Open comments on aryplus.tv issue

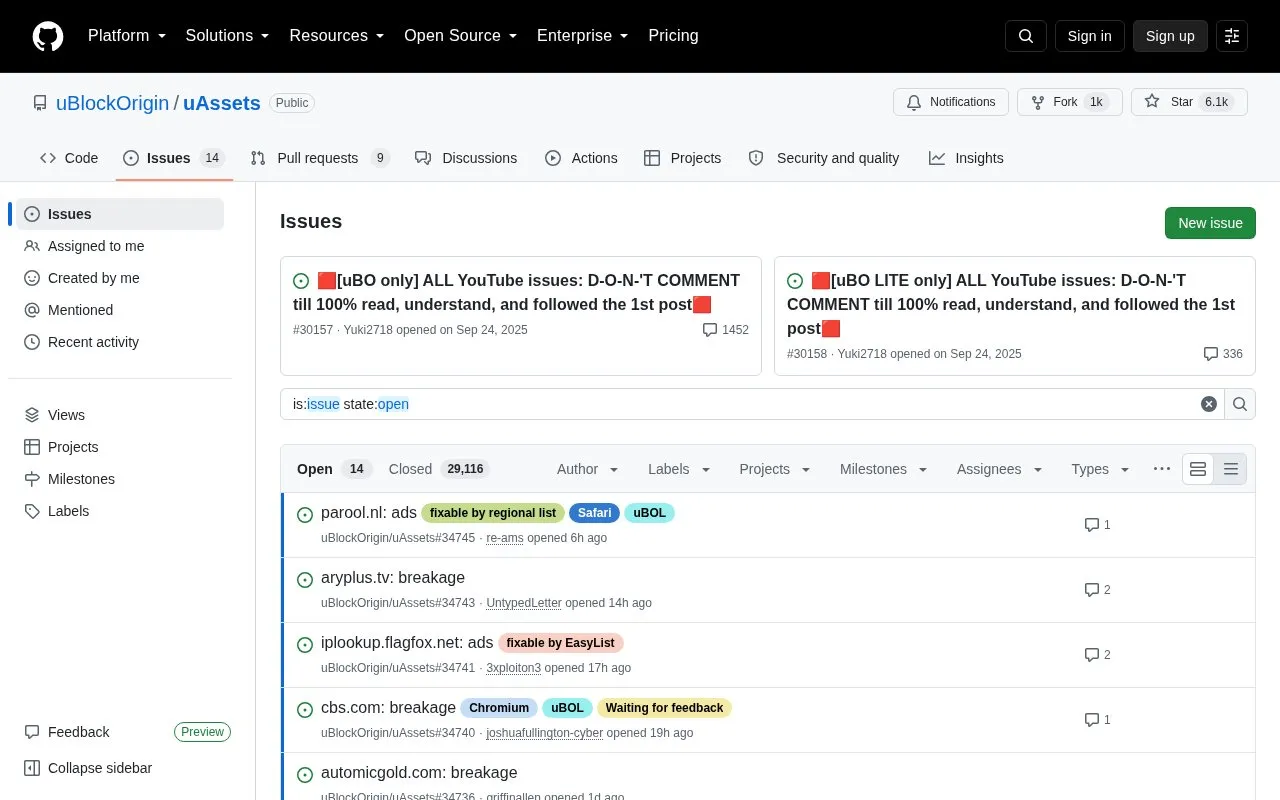(1098, 590)
